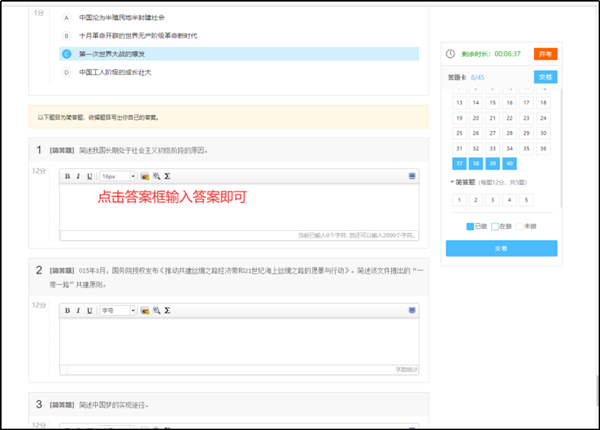Viewport: 600px width, 430px height.
Task: Insert formula (sigma) in question 2 editor
Action: click(x=167, y=310)
